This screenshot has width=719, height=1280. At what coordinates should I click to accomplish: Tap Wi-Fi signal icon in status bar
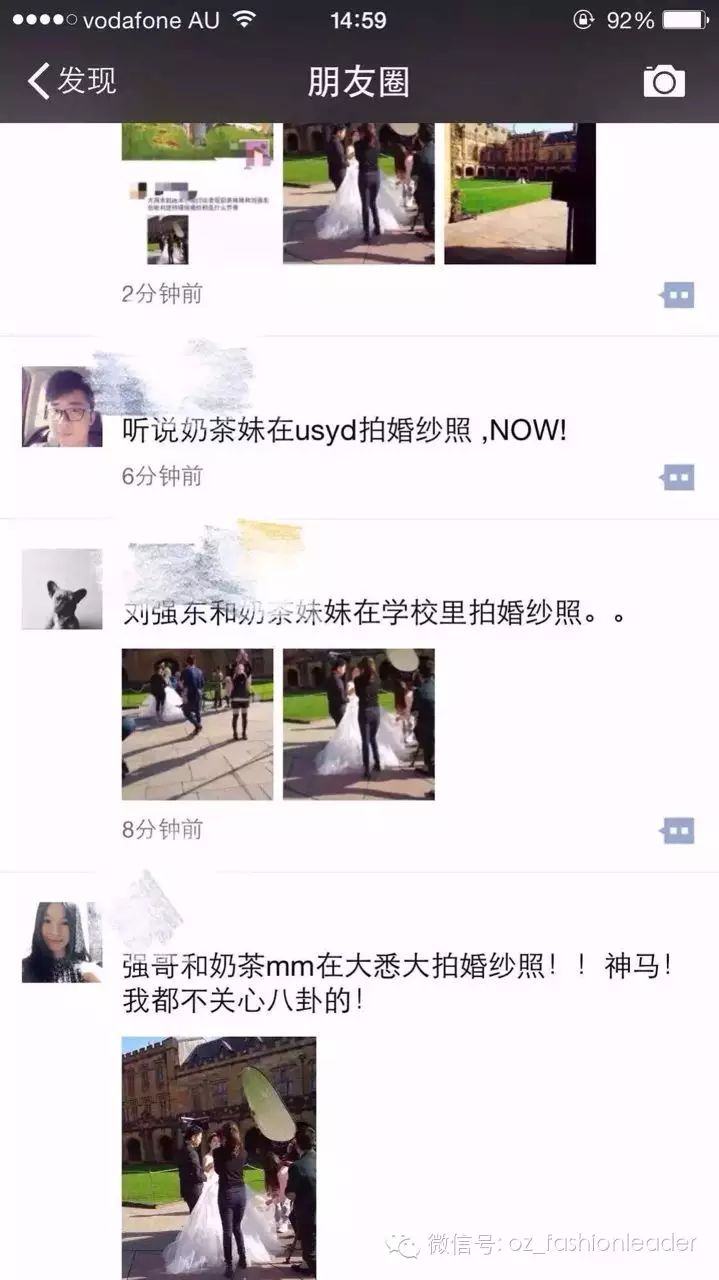click(244, 19)
